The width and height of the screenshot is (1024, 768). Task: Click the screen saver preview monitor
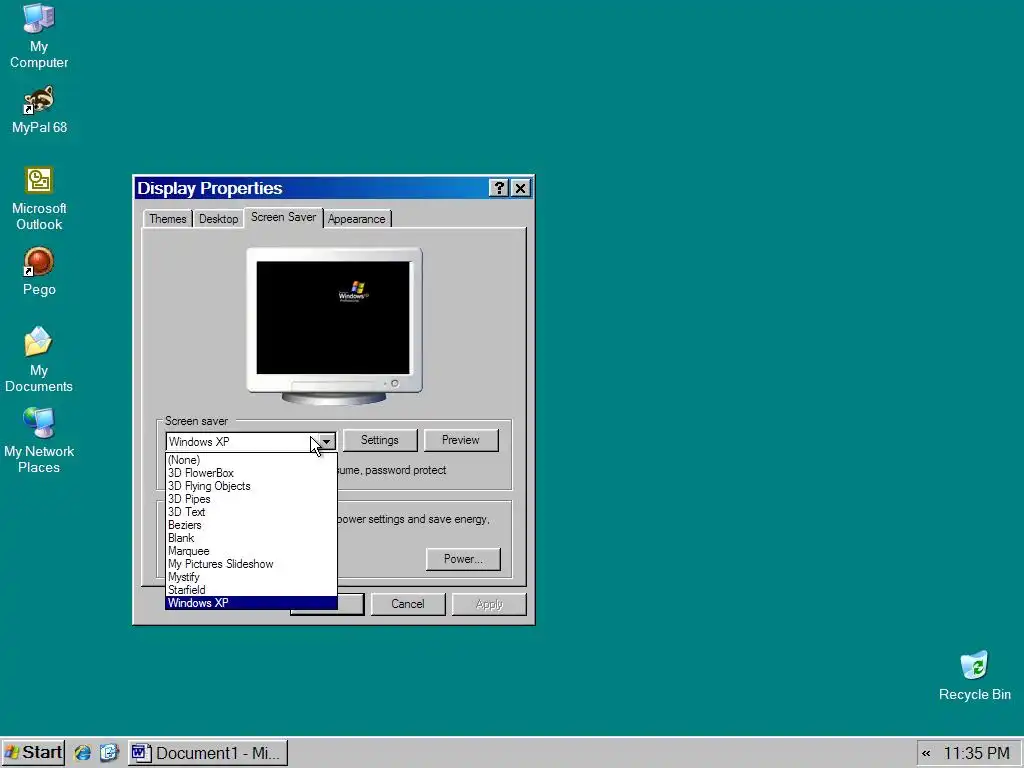pos(334,325)
